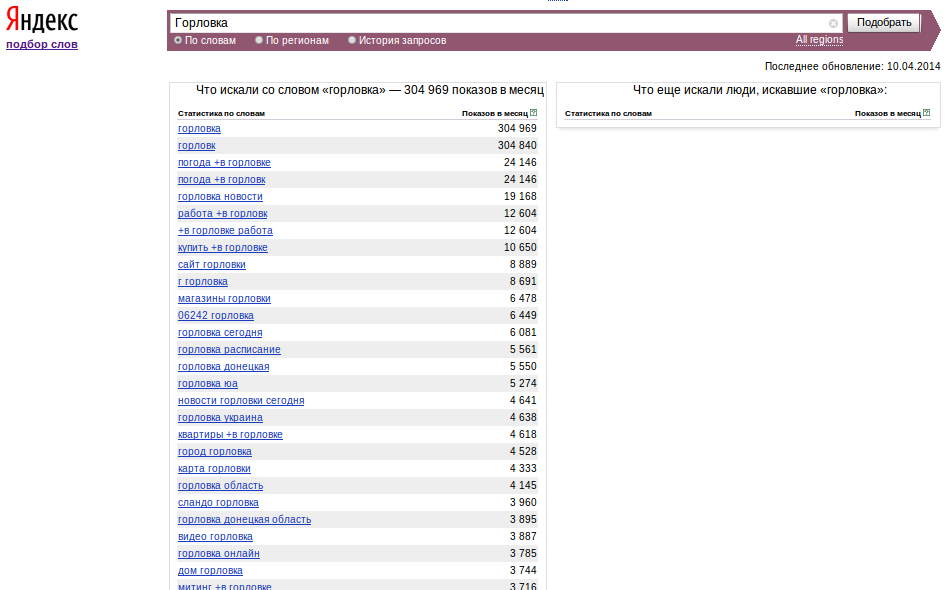Select the 'По словам' radio option

[178, 40]
